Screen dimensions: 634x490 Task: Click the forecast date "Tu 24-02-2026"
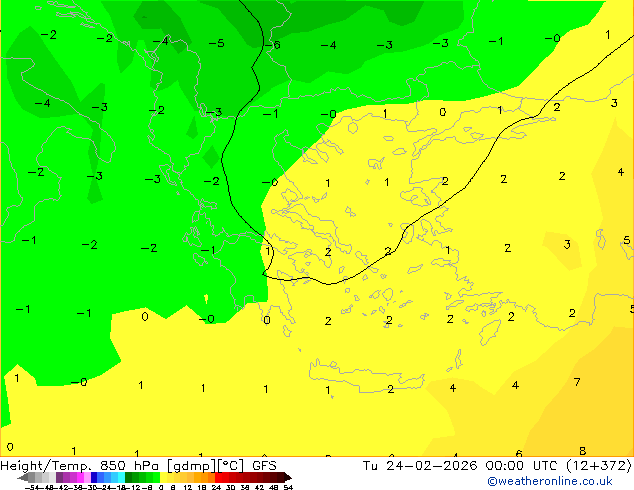tap(420, 466)
